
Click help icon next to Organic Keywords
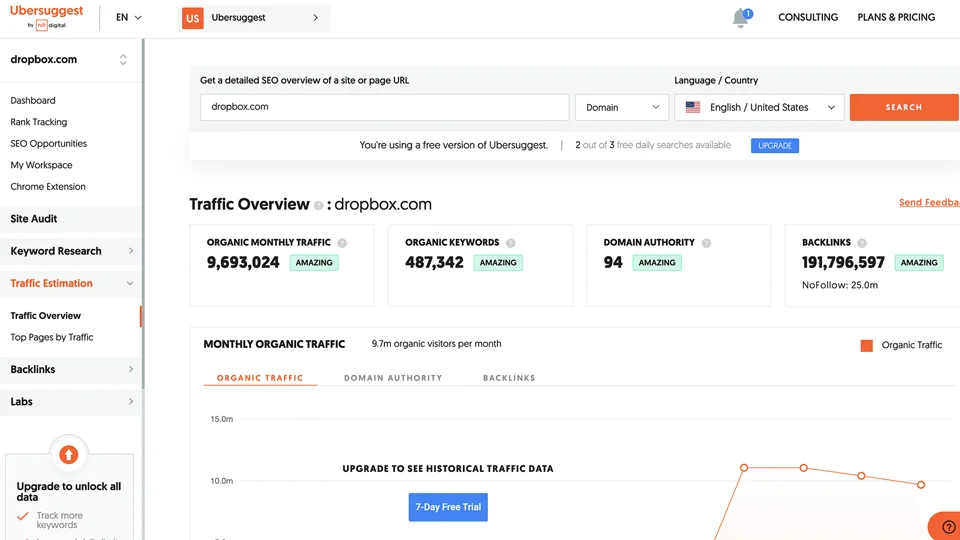pyautogui.click(x=511, y=243)
